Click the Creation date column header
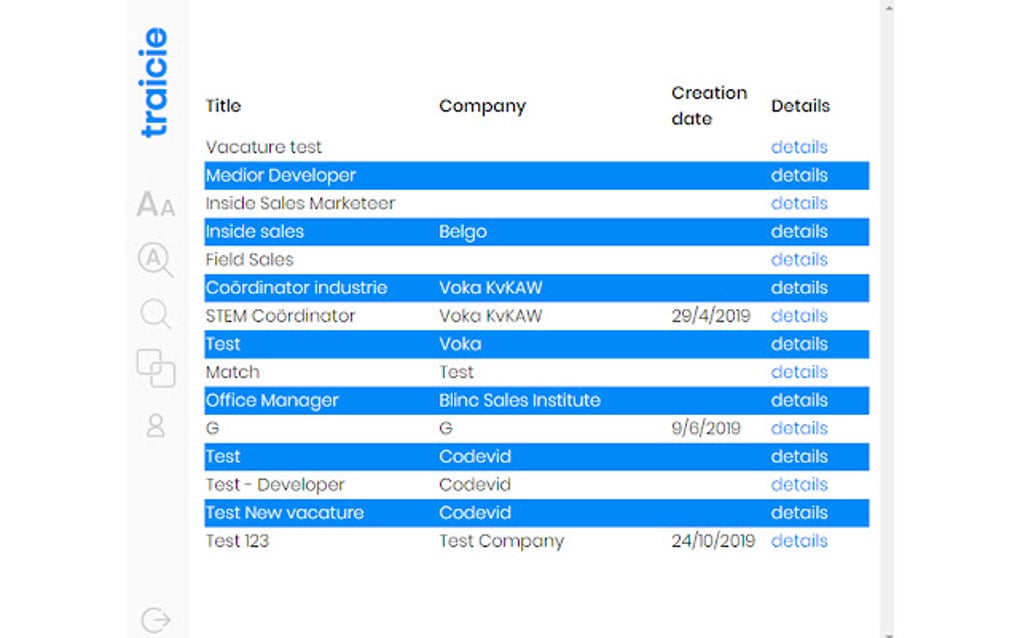This screenshot has height=638, width=1020. click(x=709, y=105)
